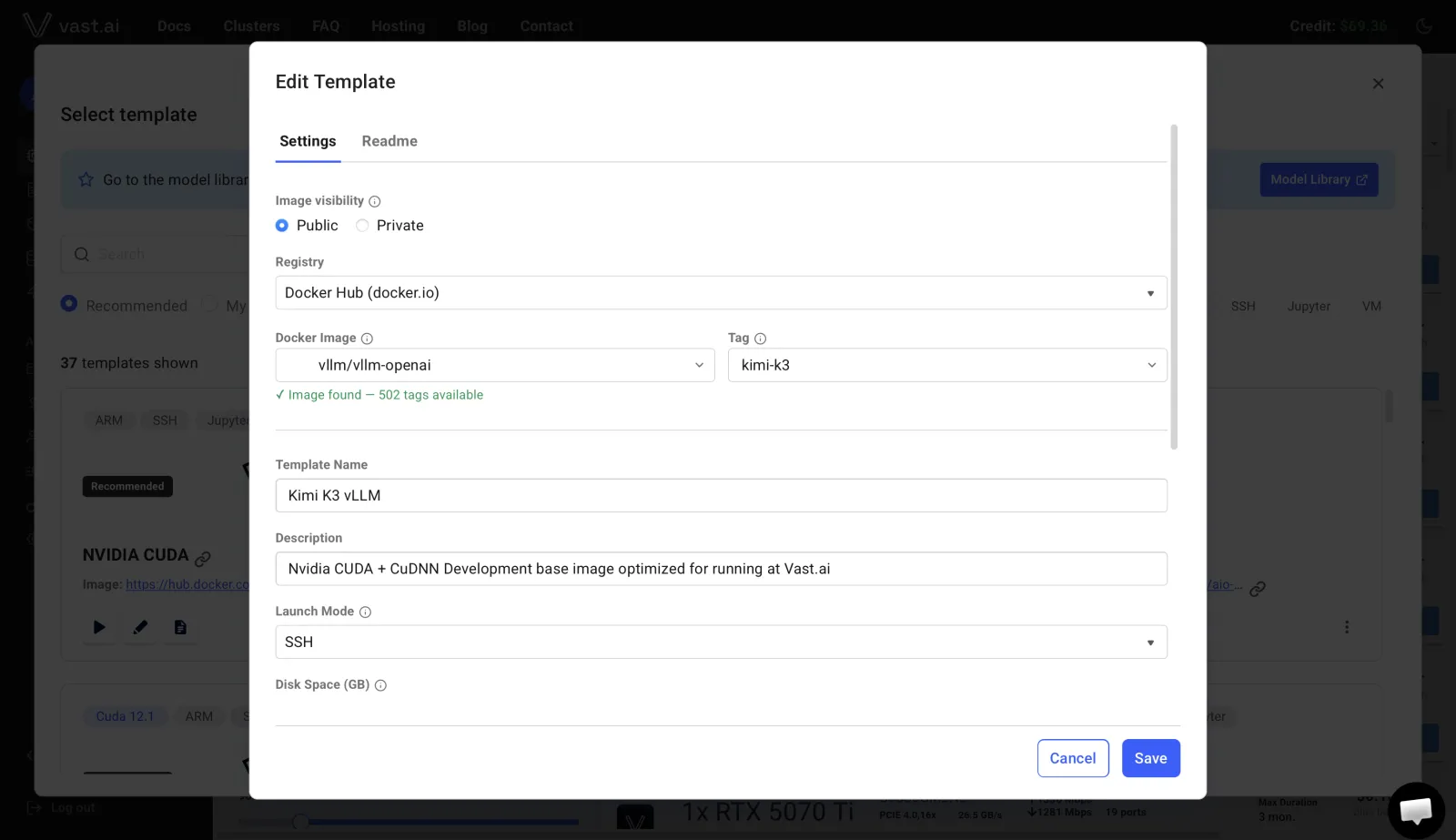The width and height of the screenshot is (1456, 840).
Task: Open three-dot menu on template card
Action: click(x=1347, y=627)
